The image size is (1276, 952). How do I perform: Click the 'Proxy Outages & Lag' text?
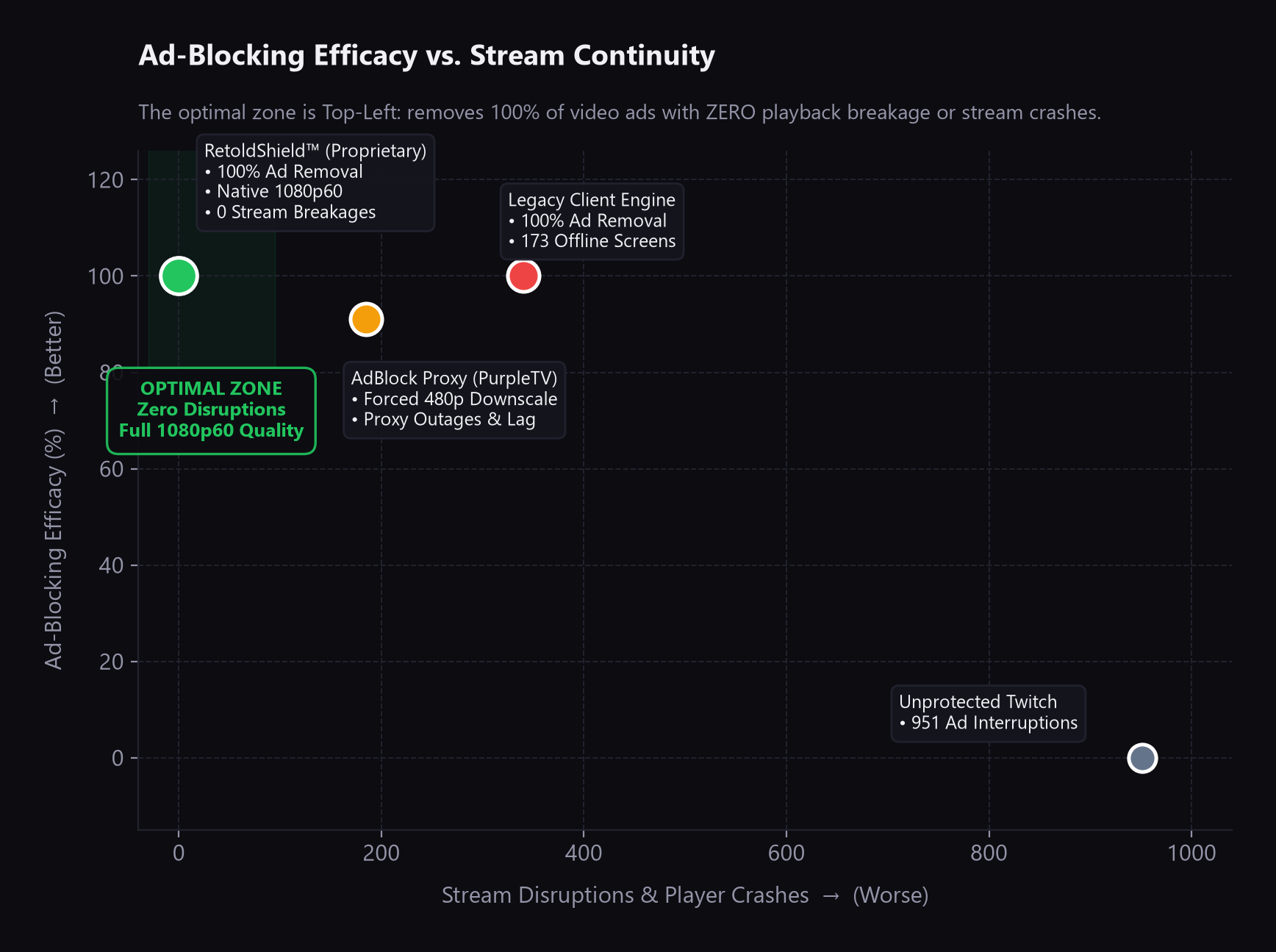click(443, 420)
